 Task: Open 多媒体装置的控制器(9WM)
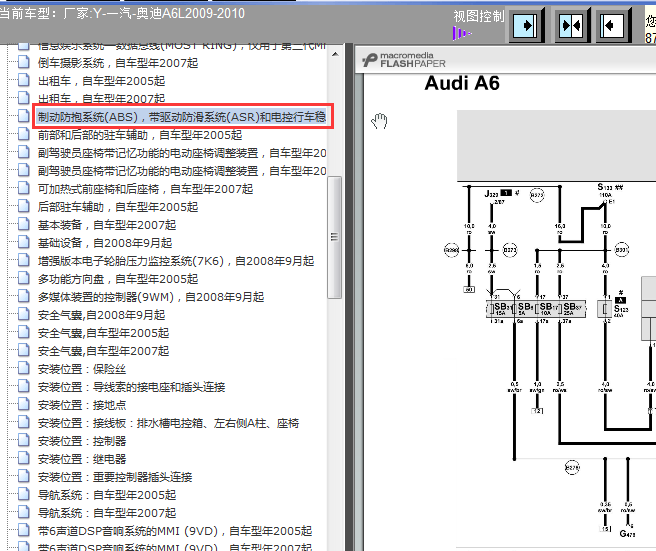(x=151, y=297)
